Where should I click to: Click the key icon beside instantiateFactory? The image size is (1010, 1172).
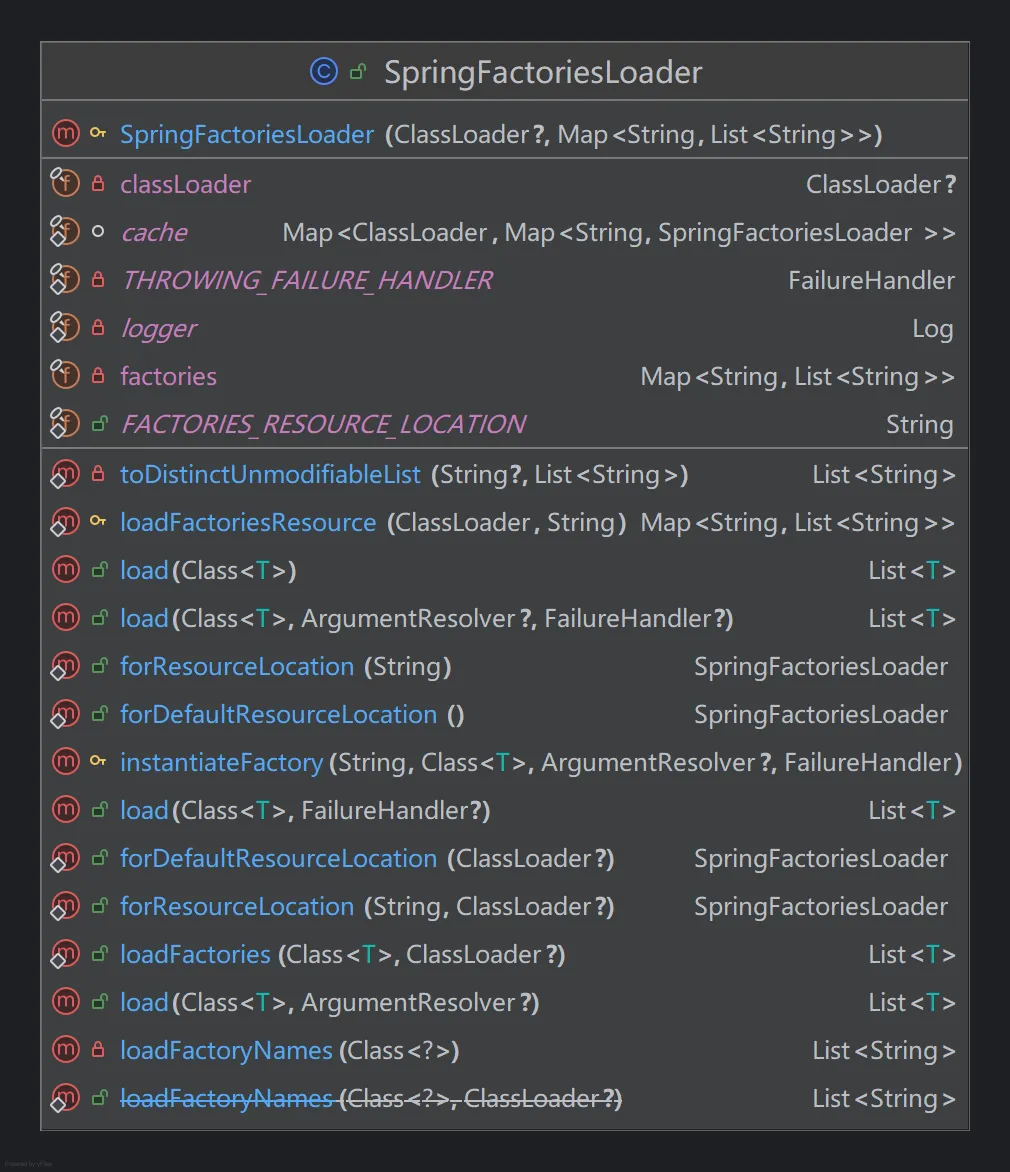pos(98,762)
